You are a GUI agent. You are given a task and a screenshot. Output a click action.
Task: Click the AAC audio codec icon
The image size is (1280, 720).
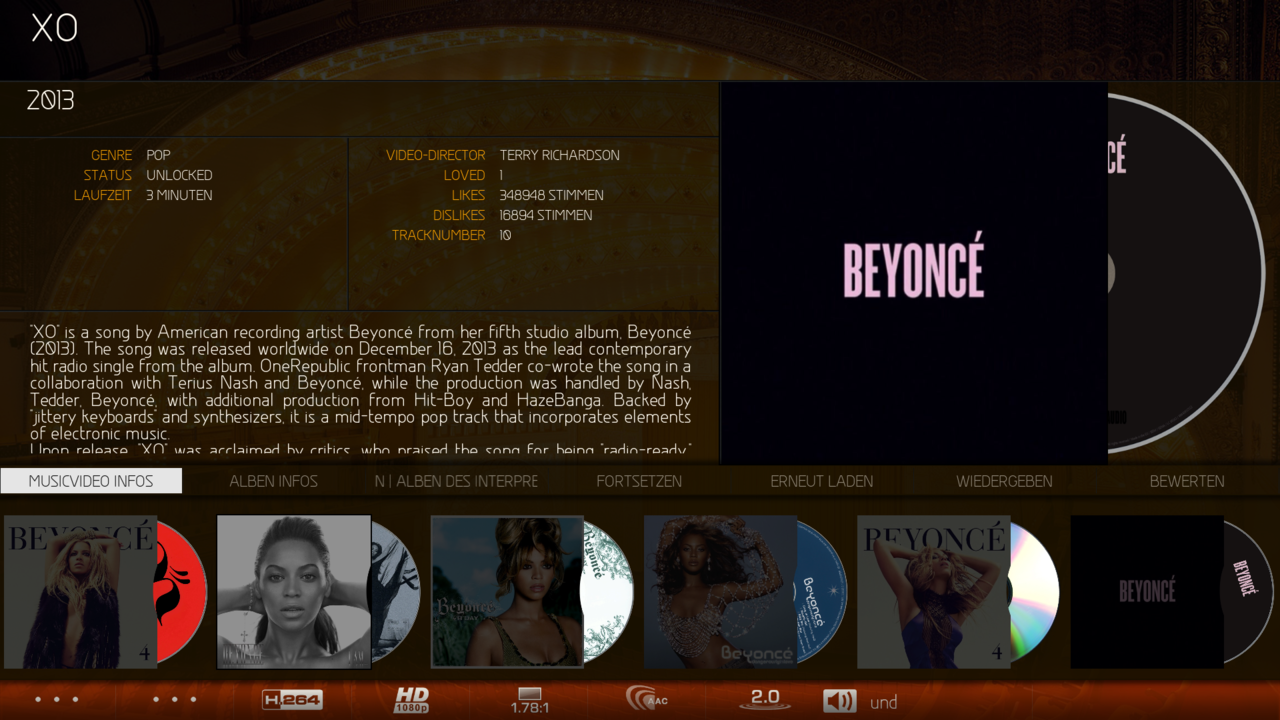point(647,698)
